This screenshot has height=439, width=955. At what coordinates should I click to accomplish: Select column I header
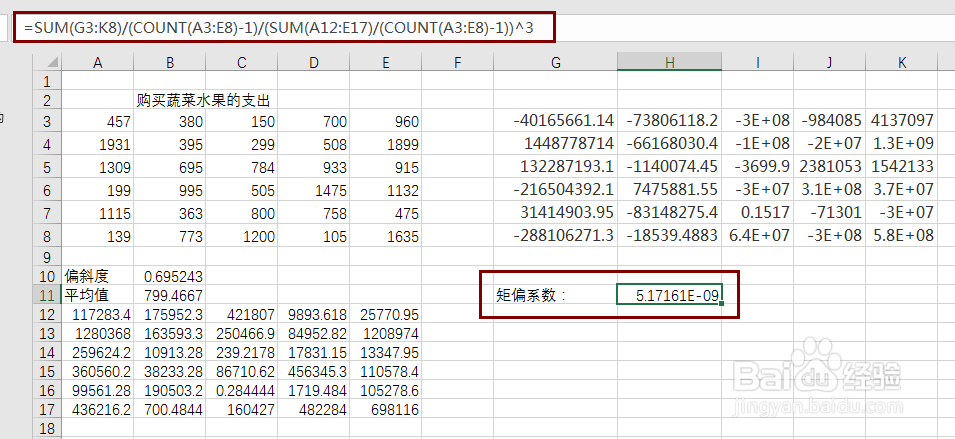758,62
